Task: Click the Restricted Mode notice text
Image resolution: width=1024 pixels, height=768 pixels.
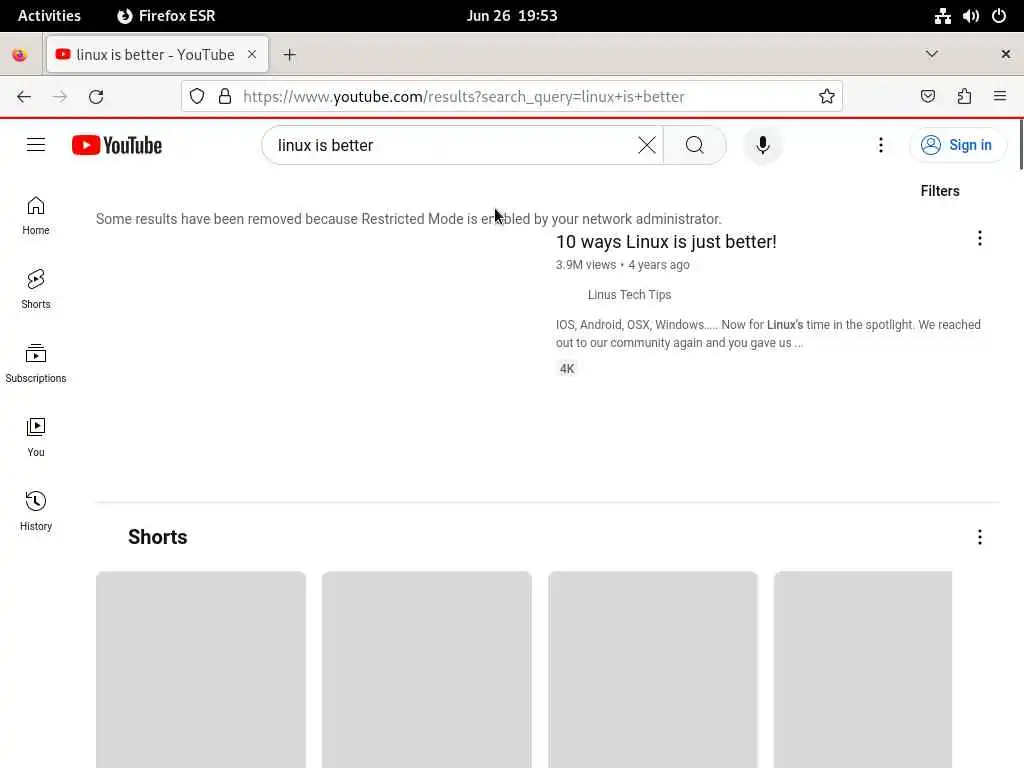Action: click(409, 219)
